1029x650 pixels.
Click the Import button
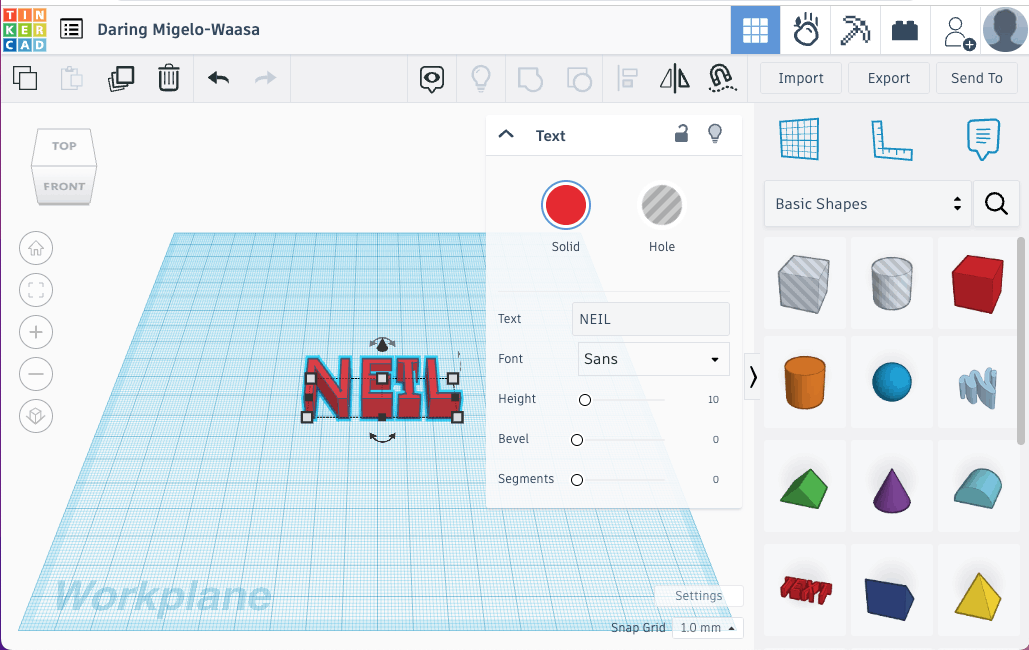coord(801,78)
